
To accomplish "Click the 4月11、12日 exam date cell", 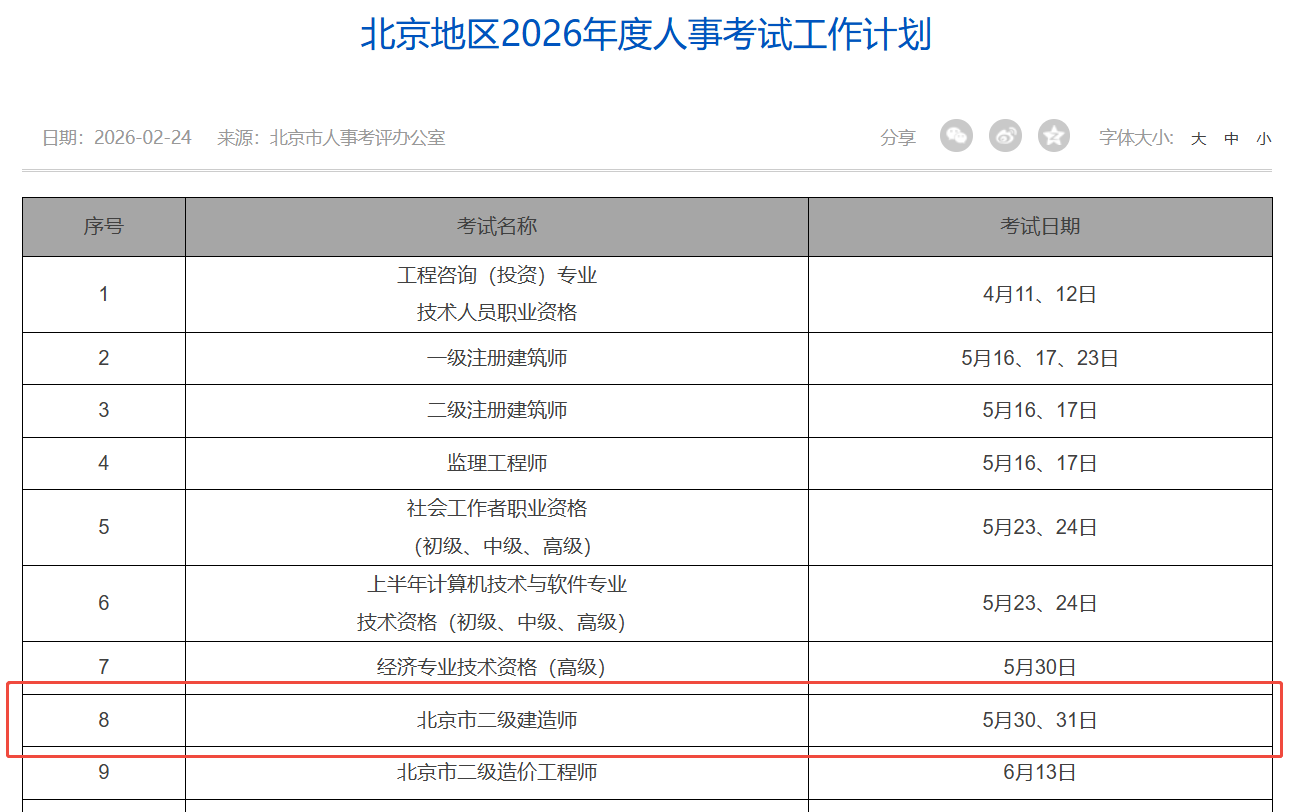I will pos(1040,294).
